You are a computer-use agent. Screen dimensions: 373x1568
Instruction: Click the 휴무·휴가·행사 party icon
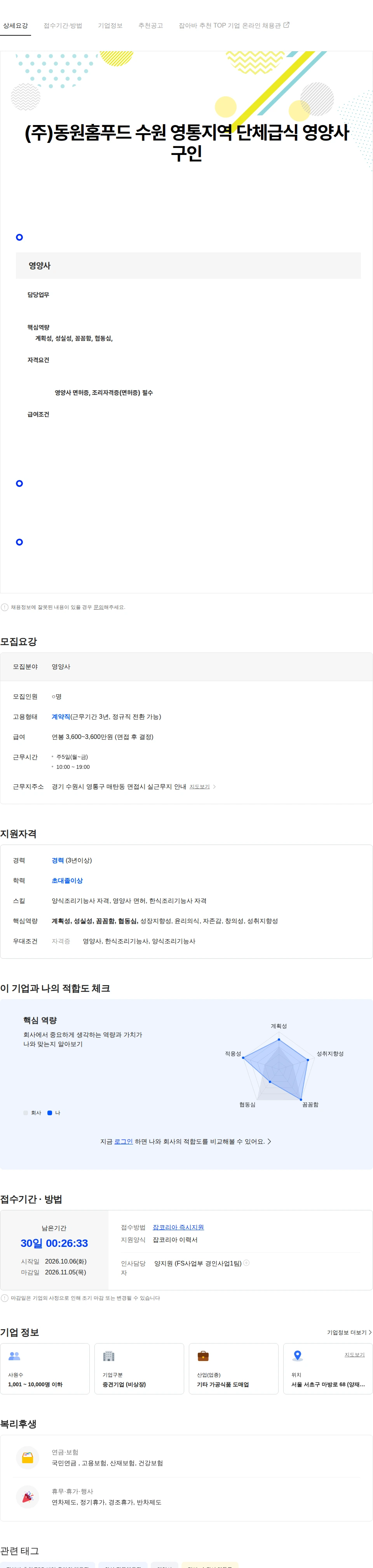pyautogui.click(x=28, y=1497)
